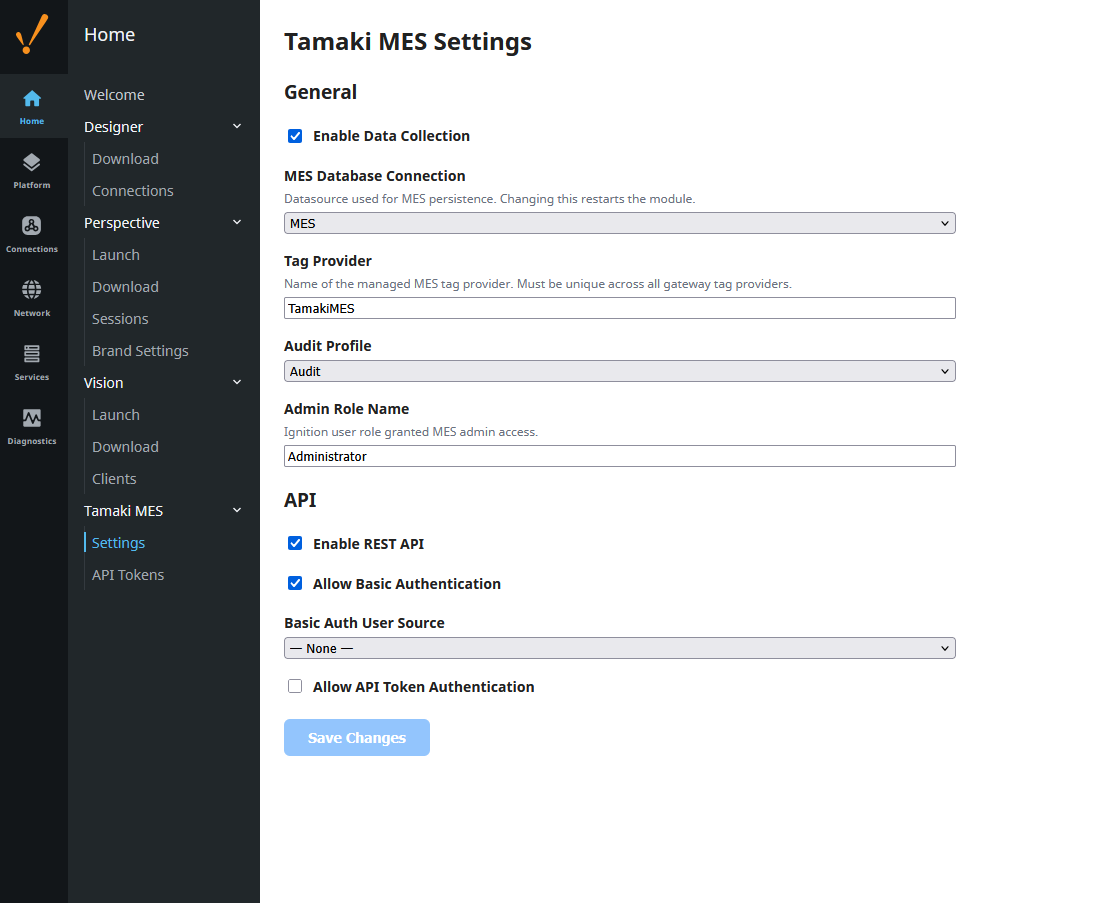
Task: Open the Services section icon
Action: 32,362
